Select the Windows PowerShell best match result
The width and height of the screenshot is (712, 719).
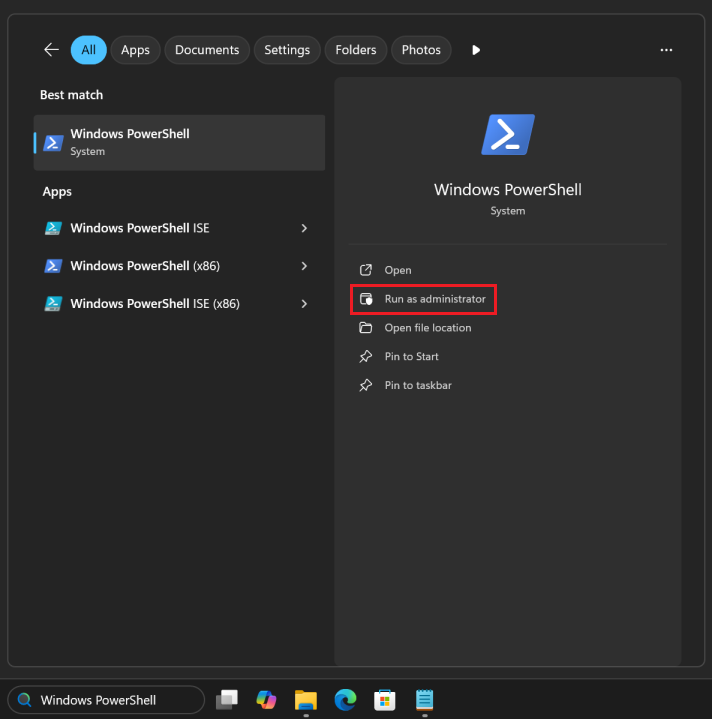coord(179,143)
